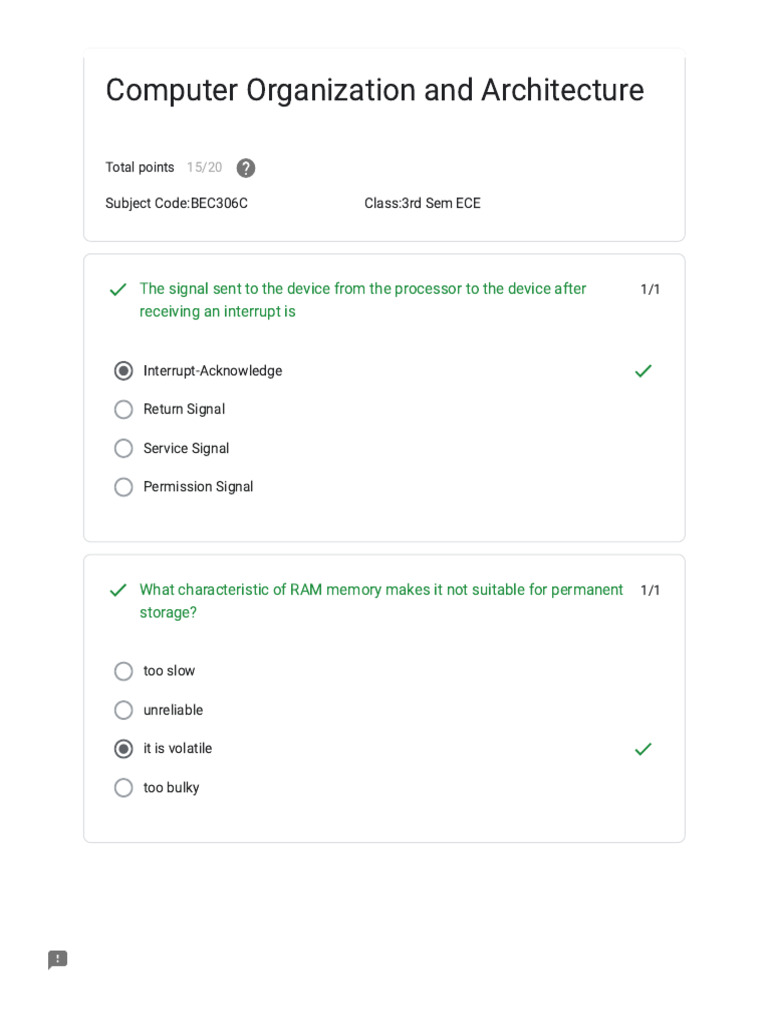Click the correct-answer checkmark next to Interrupt-Acknowledge
768x1024 pixels.
[643, 371]
